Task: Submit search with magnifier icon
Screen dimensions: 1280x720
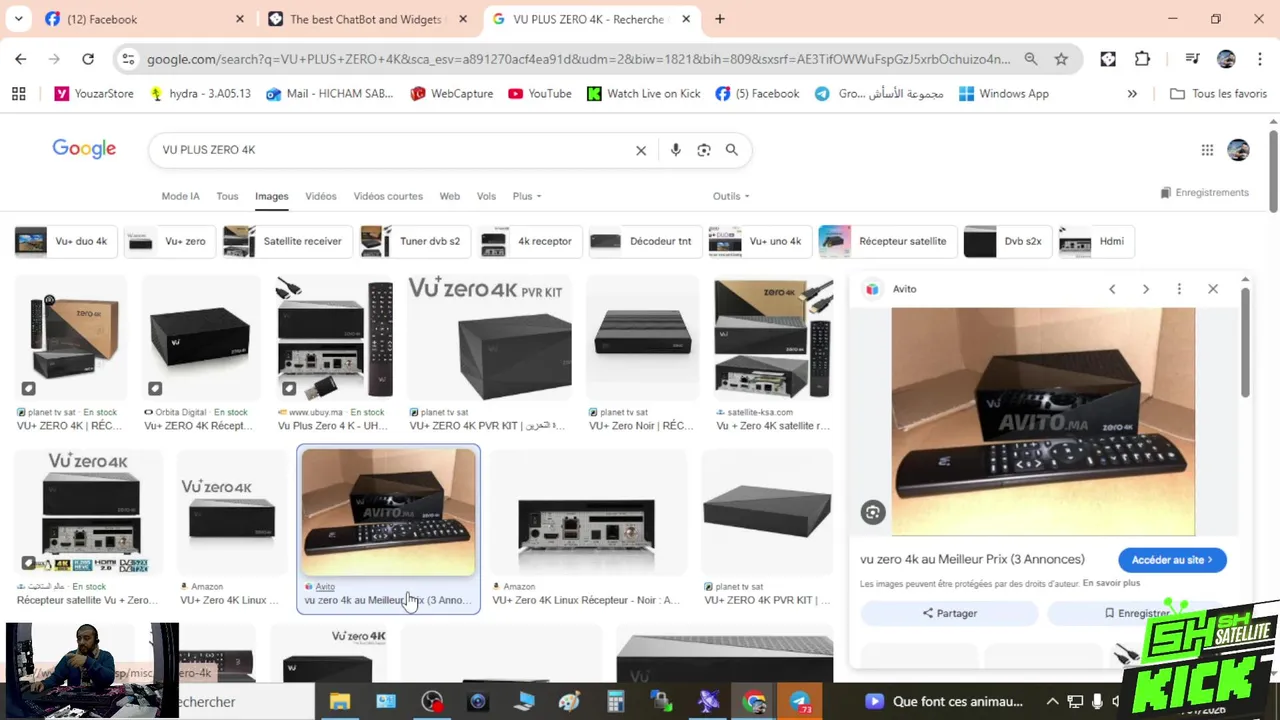Action: tap(732, 150)
